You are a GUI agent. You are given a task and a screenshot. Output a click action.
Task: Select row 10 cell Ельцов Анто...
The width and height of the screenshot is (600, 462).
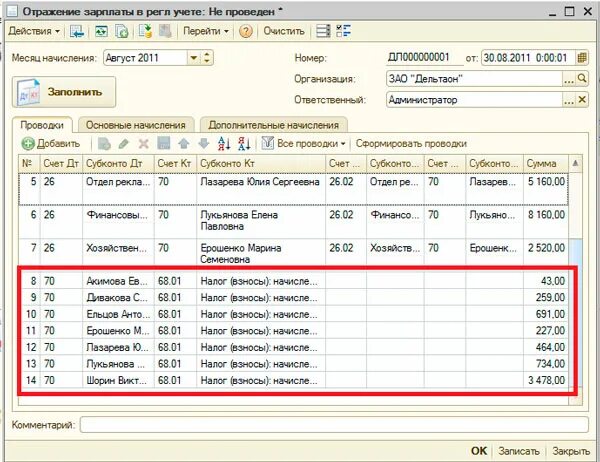coord(118,314)
